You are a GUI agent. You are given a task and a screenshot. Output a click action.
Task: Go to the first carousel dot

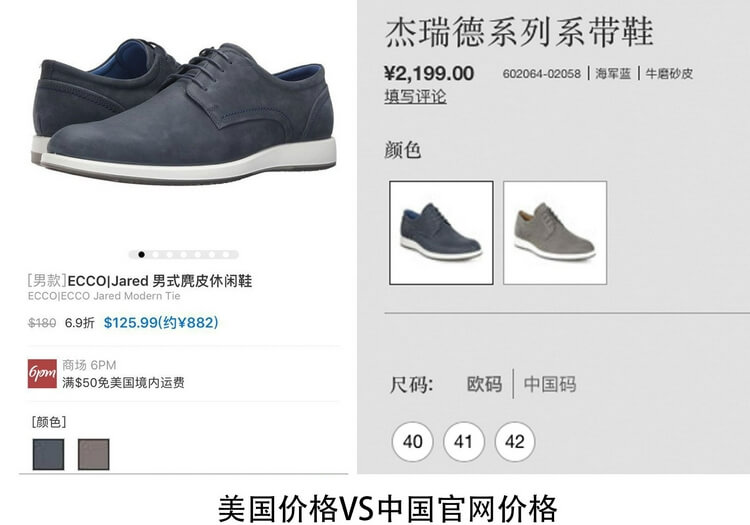pos(141,254)
